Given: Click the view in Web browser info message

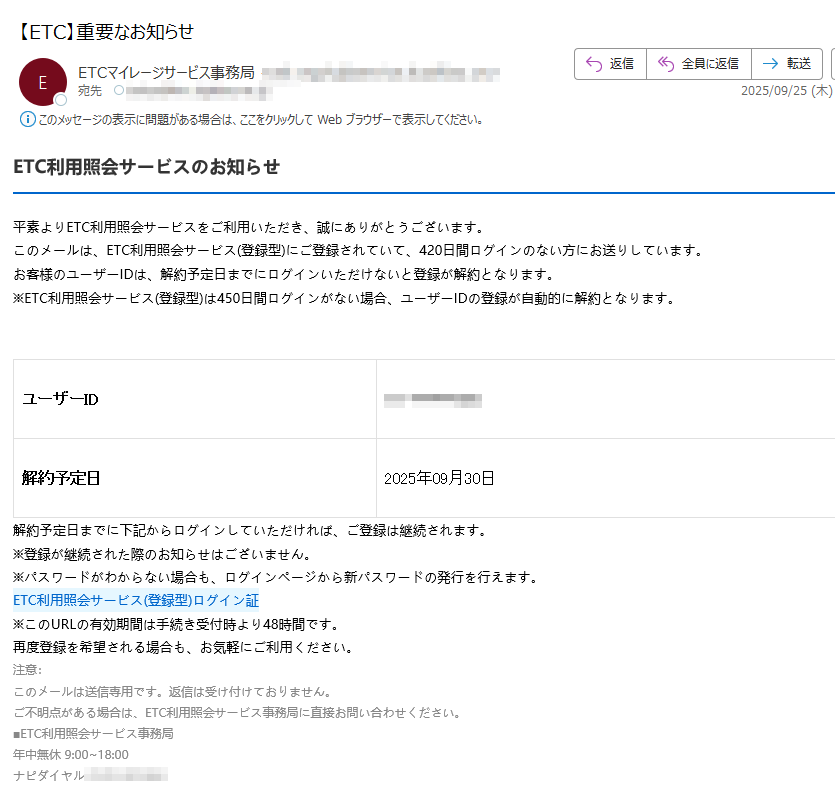Looking at the screenshot, I should (260, 119).
